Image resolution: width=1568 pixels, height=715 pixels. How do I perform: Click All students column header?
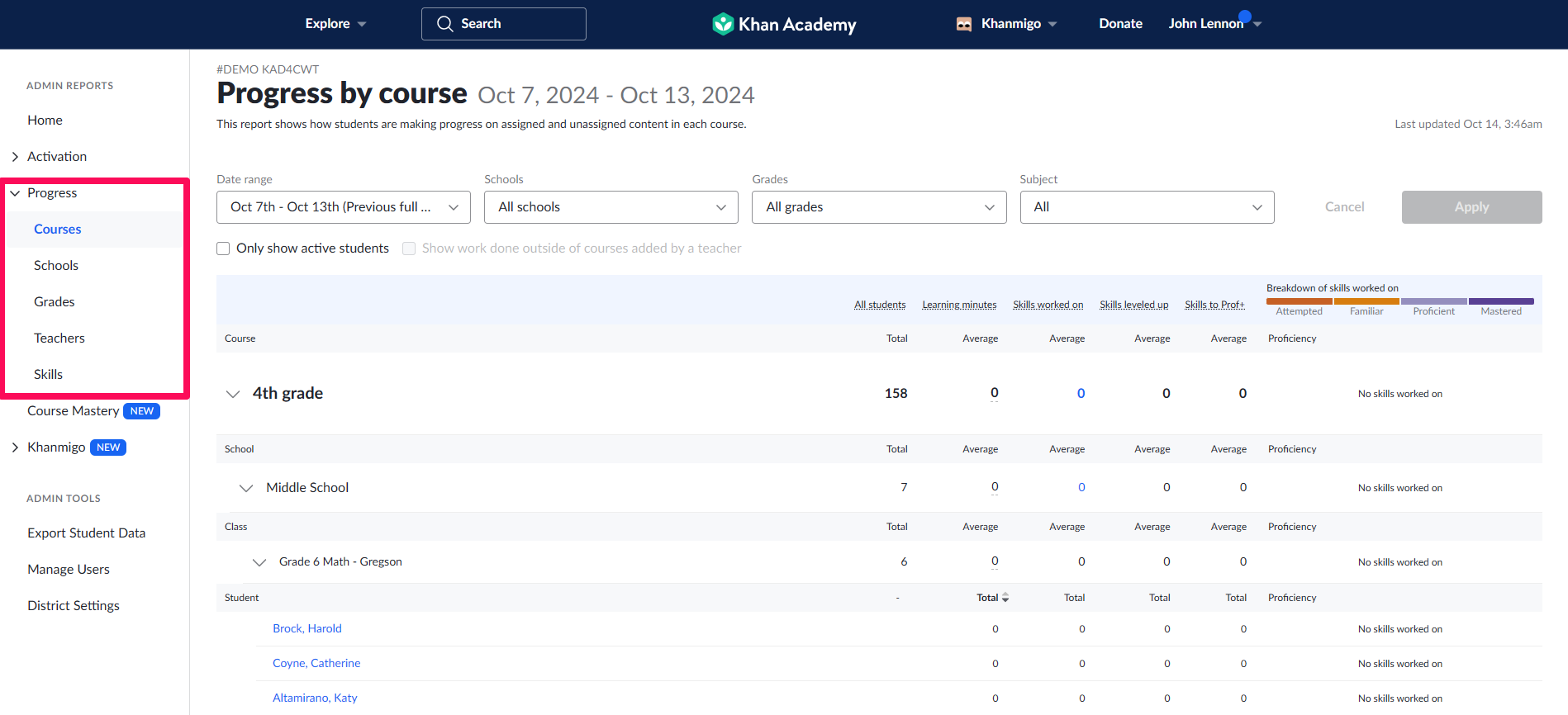click(880, 305)
